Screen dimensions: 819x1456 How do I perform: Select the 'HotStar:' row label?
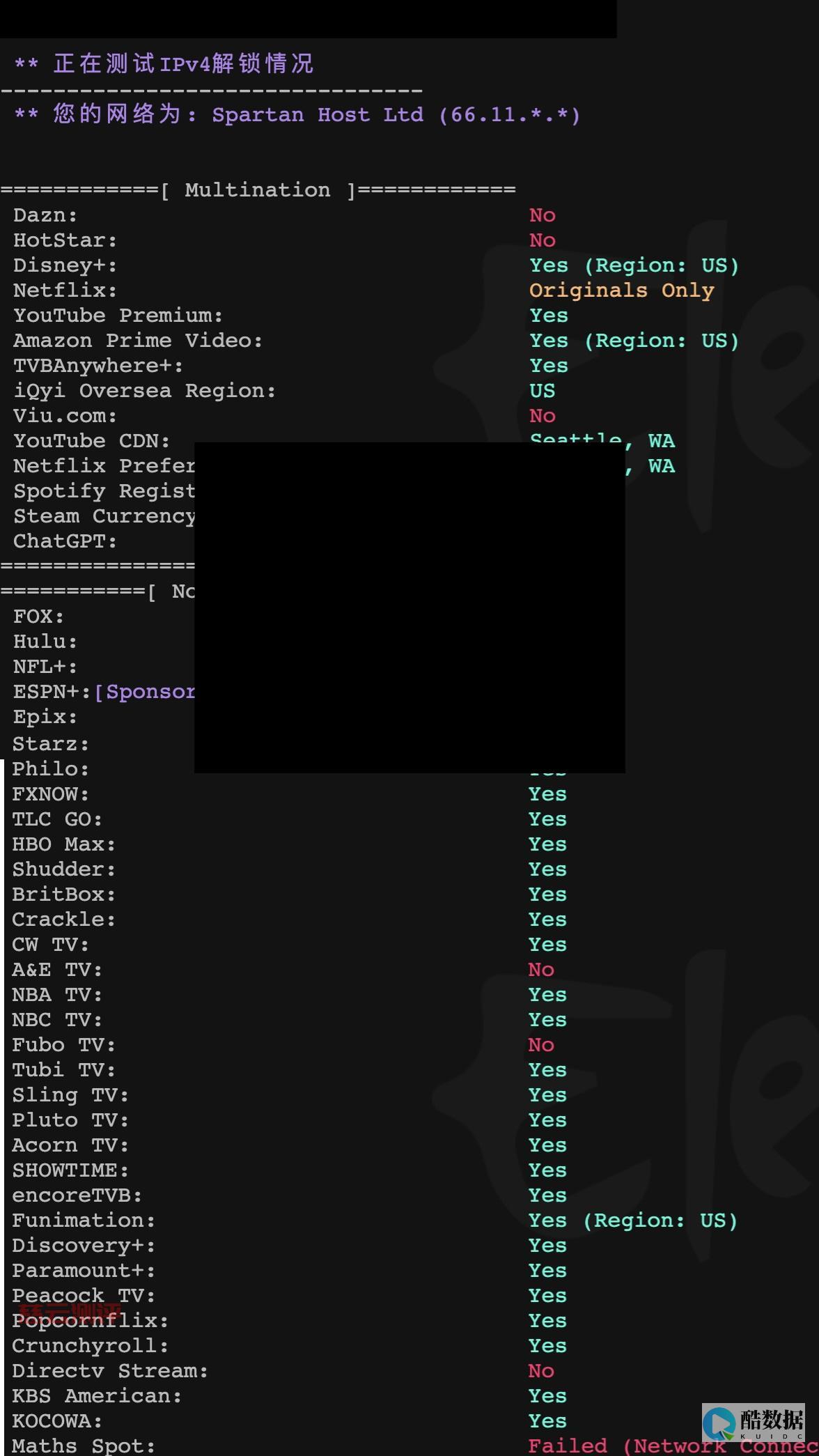pos(65,240)
